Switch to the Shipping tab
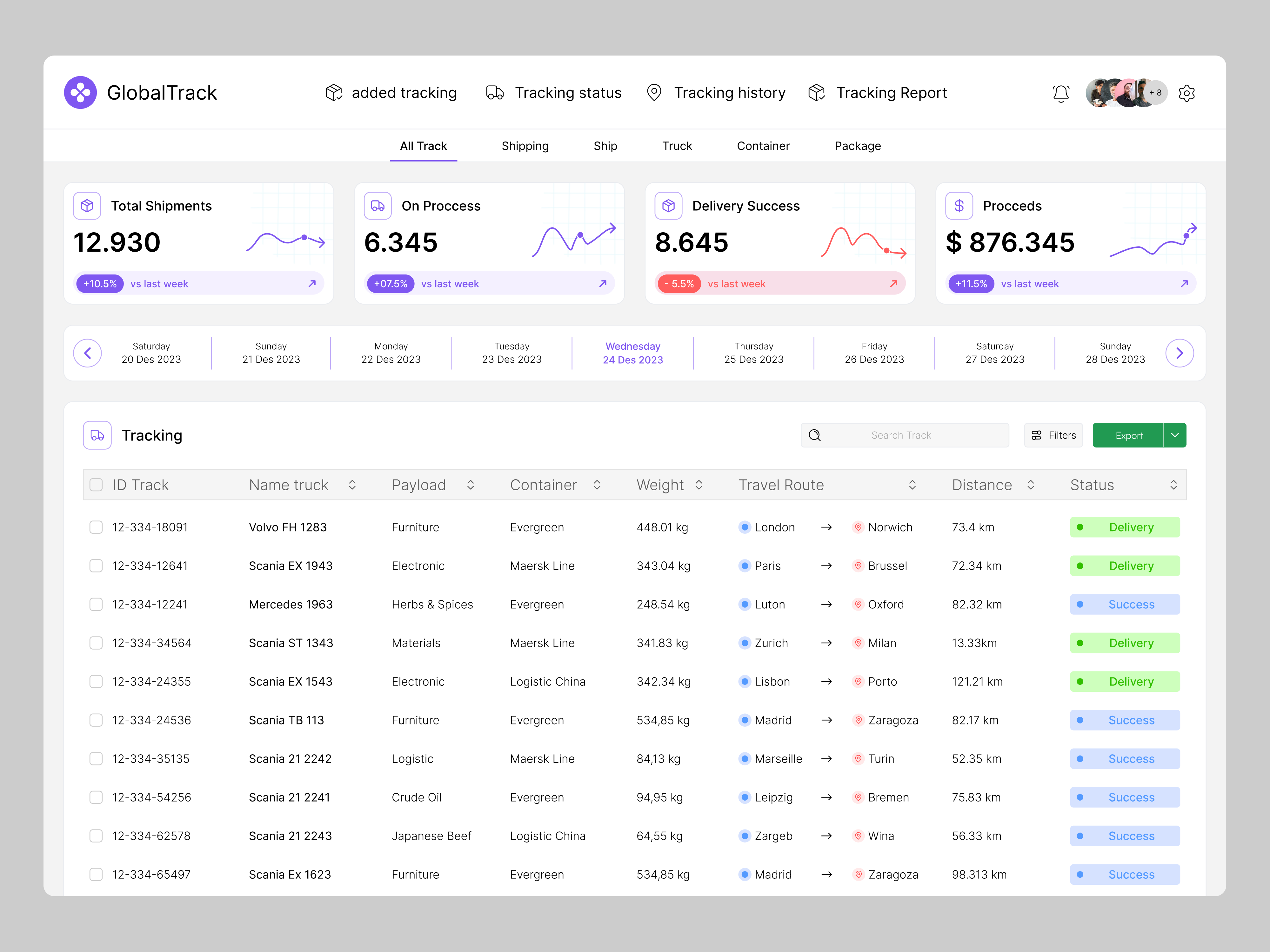This screenshot has width=1270, height=952. [x=525, y=146]
